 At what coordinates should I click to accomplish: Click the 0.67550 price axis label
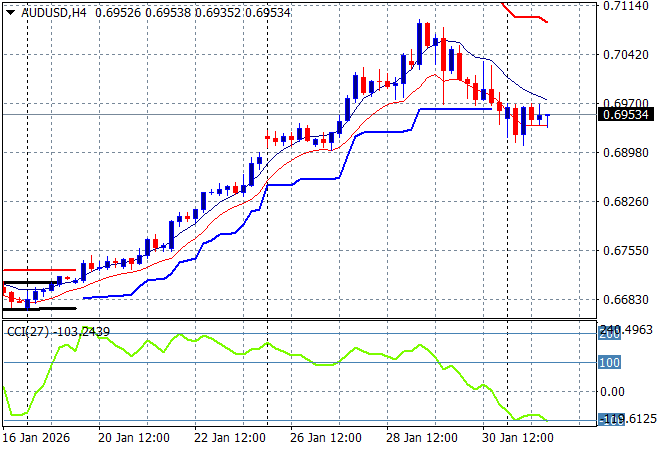click(x=625, y=250)
